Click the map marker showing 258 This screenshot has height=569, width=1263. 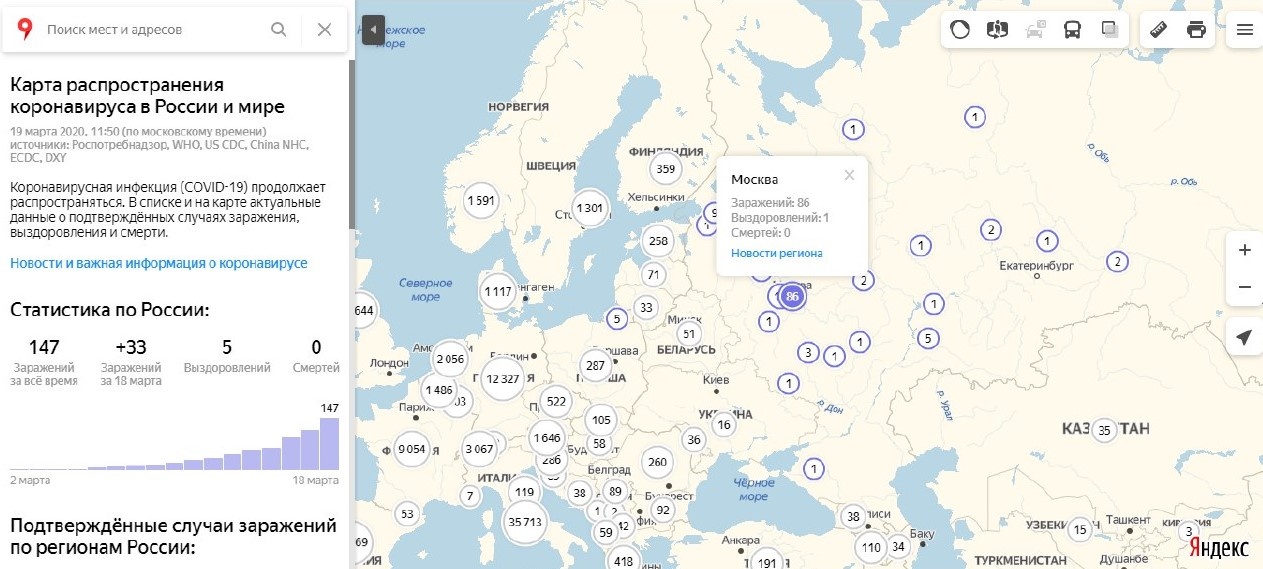tap(658, 241)
